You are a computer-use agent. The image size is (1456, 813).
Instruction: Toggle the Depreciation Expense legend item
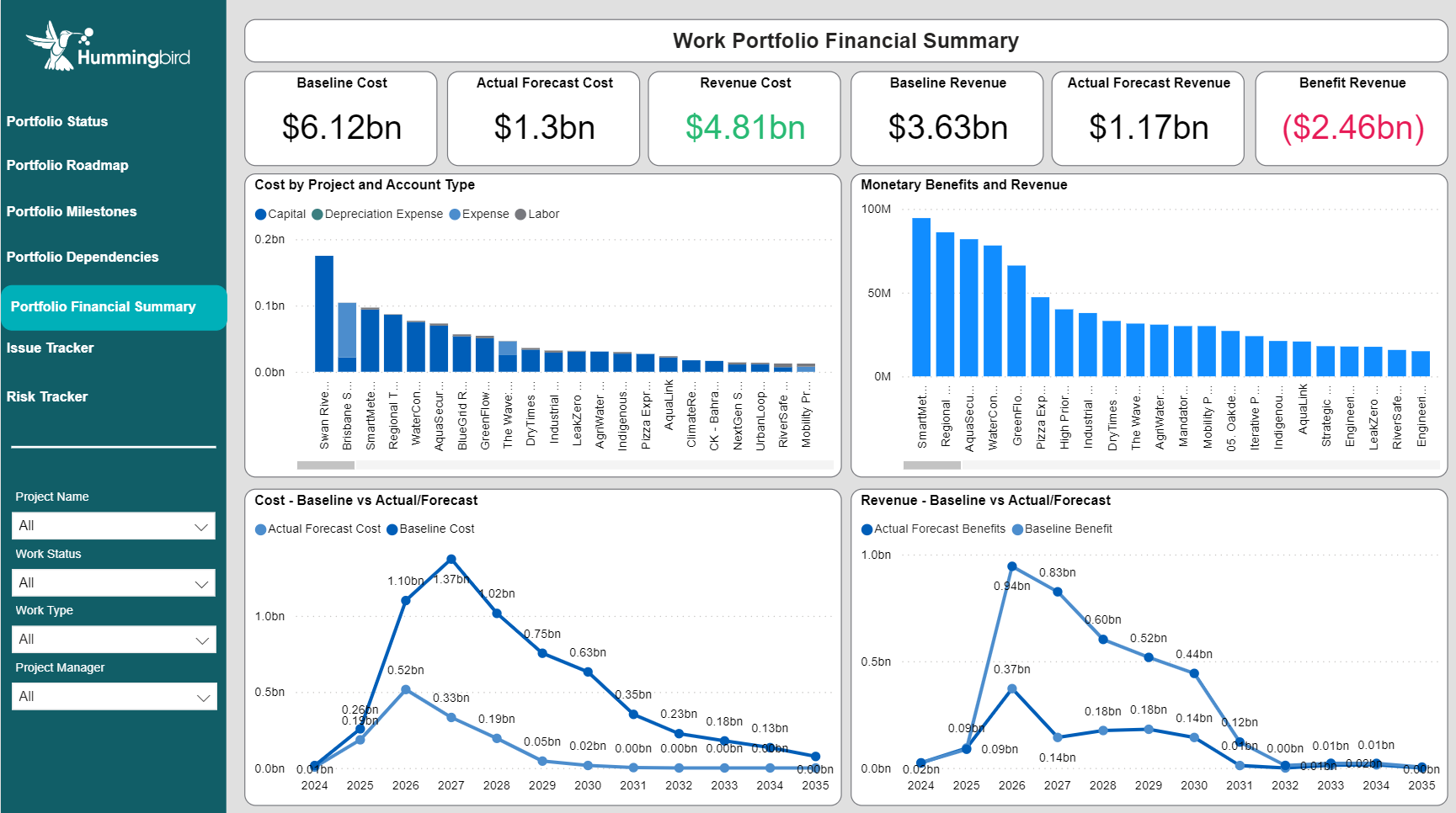click(x=377, y=215)
